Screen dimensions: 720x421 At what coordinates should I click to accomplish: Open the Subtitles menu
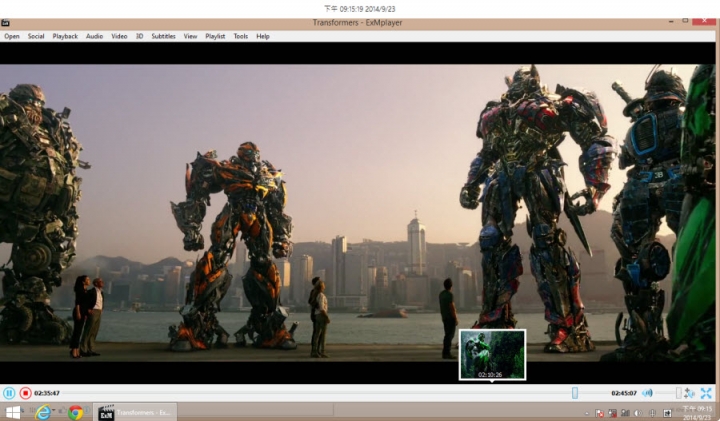point(163,36)
